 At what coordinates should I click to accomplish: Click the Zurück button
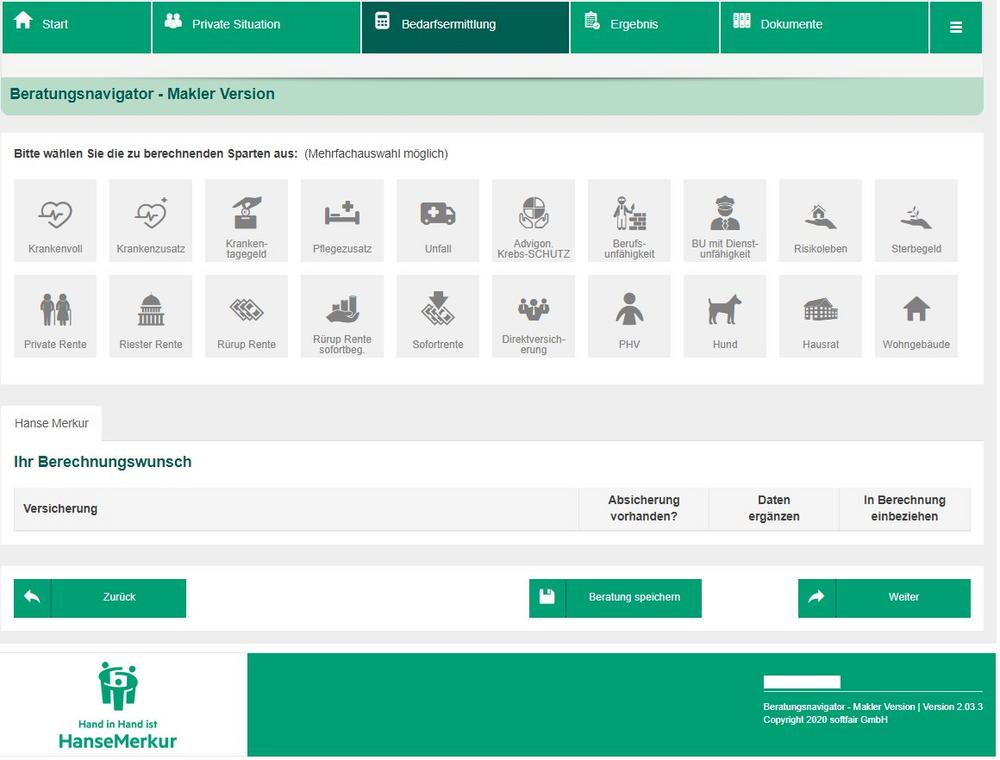(x=100, y=598)
